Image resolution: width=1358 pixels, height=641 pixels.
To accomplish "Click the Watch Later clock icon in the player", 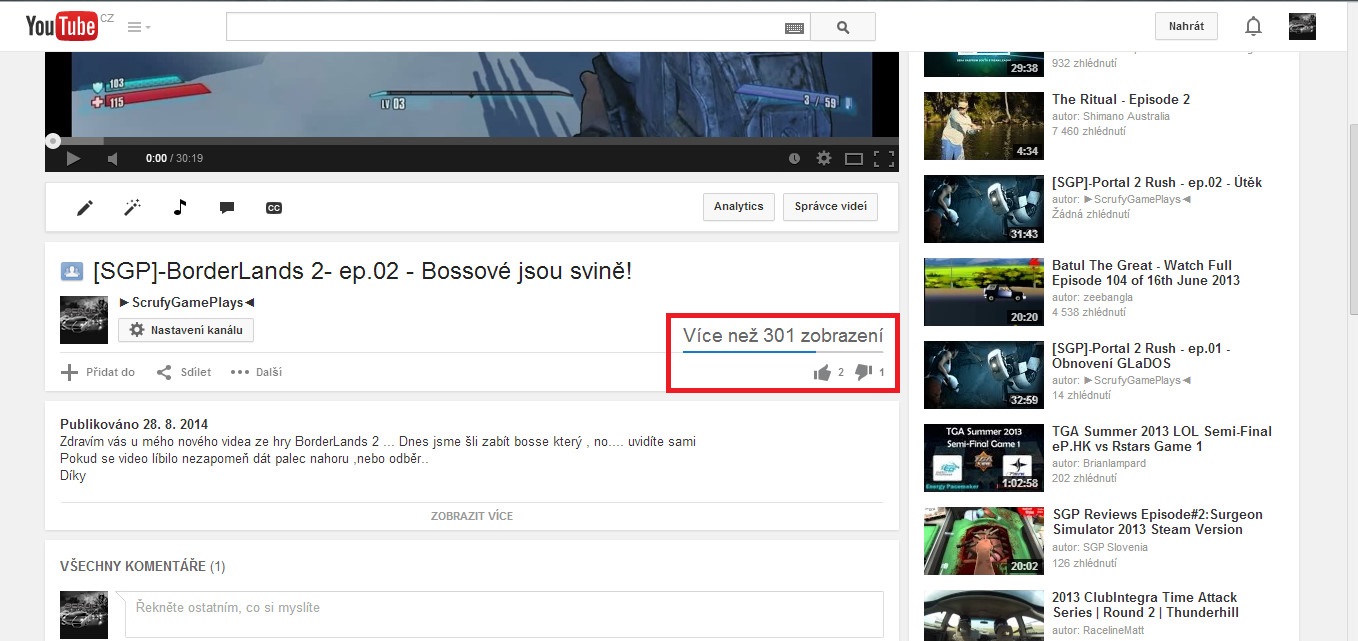I will [794, 158].
